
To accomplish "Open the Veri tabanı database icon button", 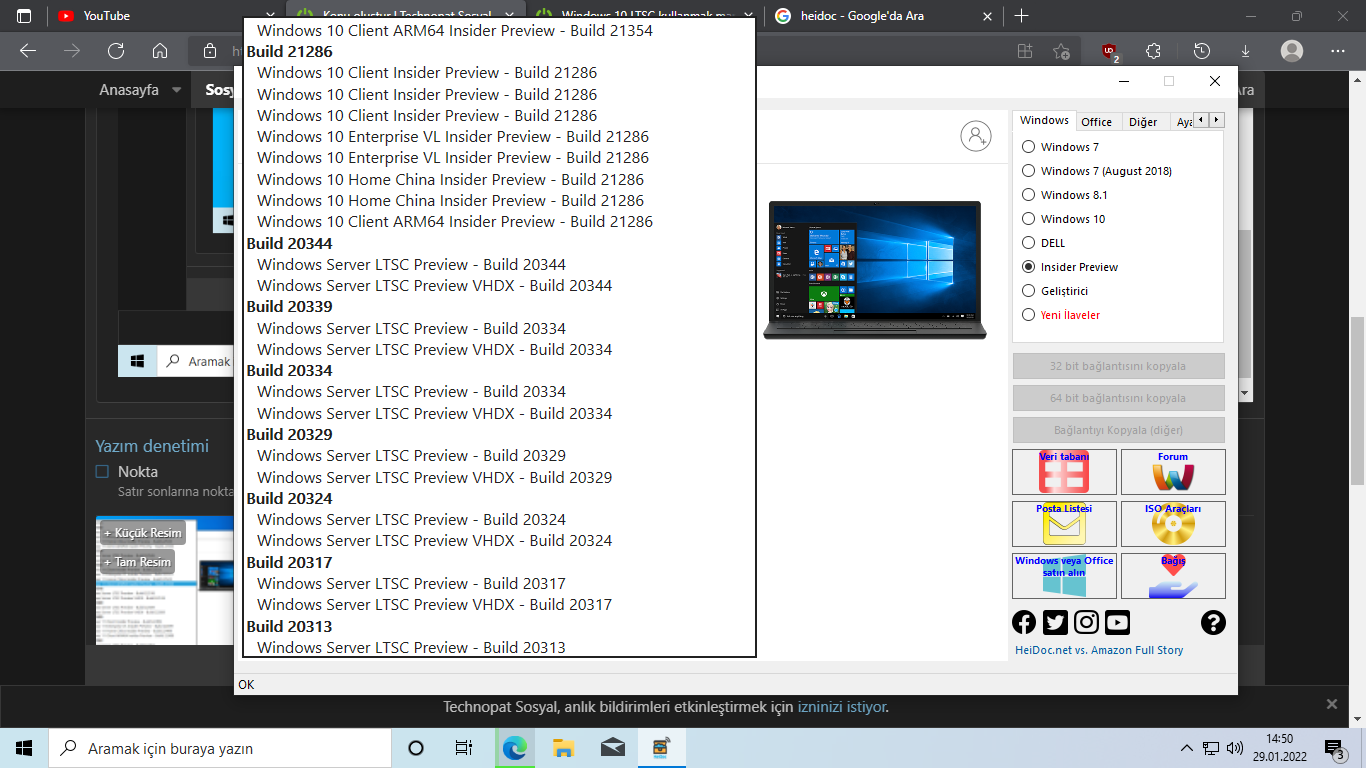I will pos(1064,472).
